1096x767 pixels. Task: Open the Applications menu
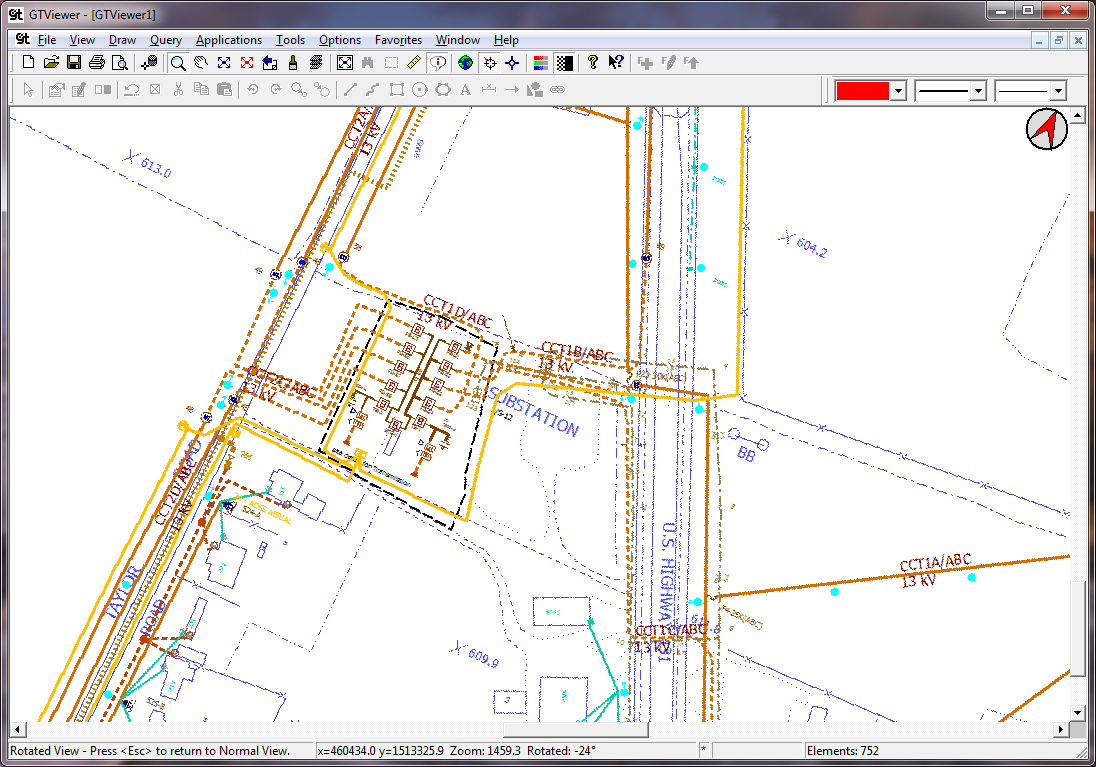(x=229, y=40)
